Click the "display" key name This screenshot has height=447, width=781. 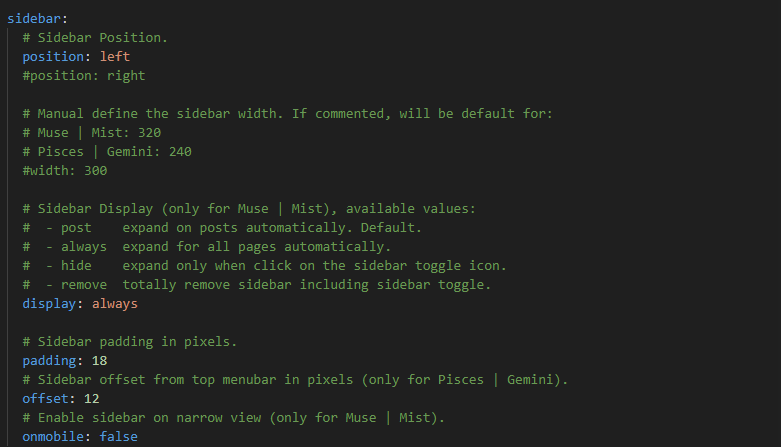(x=53, y=303)
